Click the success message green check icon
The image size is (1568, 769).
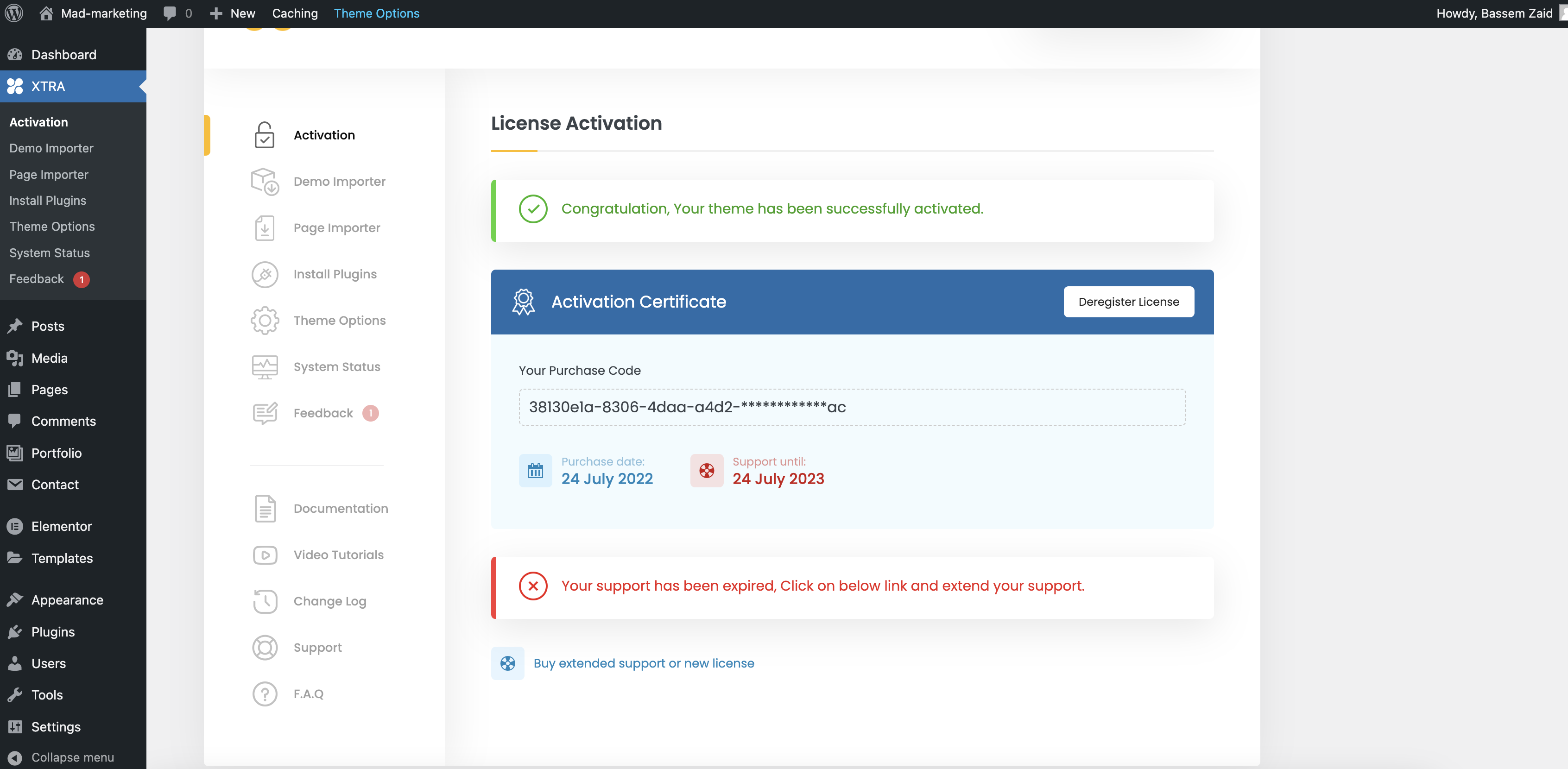pyautogui.click(x=532, y=208)
